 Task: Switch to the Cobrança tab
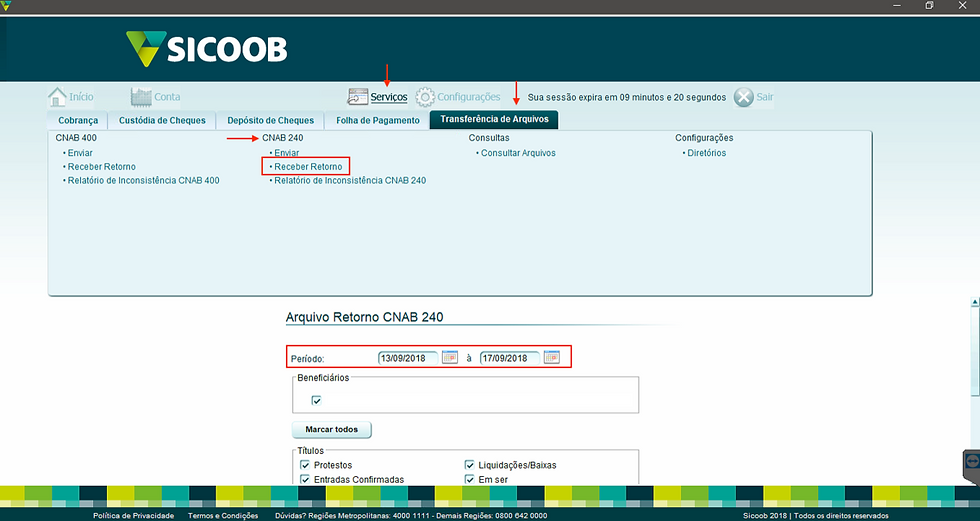[78, 121]
